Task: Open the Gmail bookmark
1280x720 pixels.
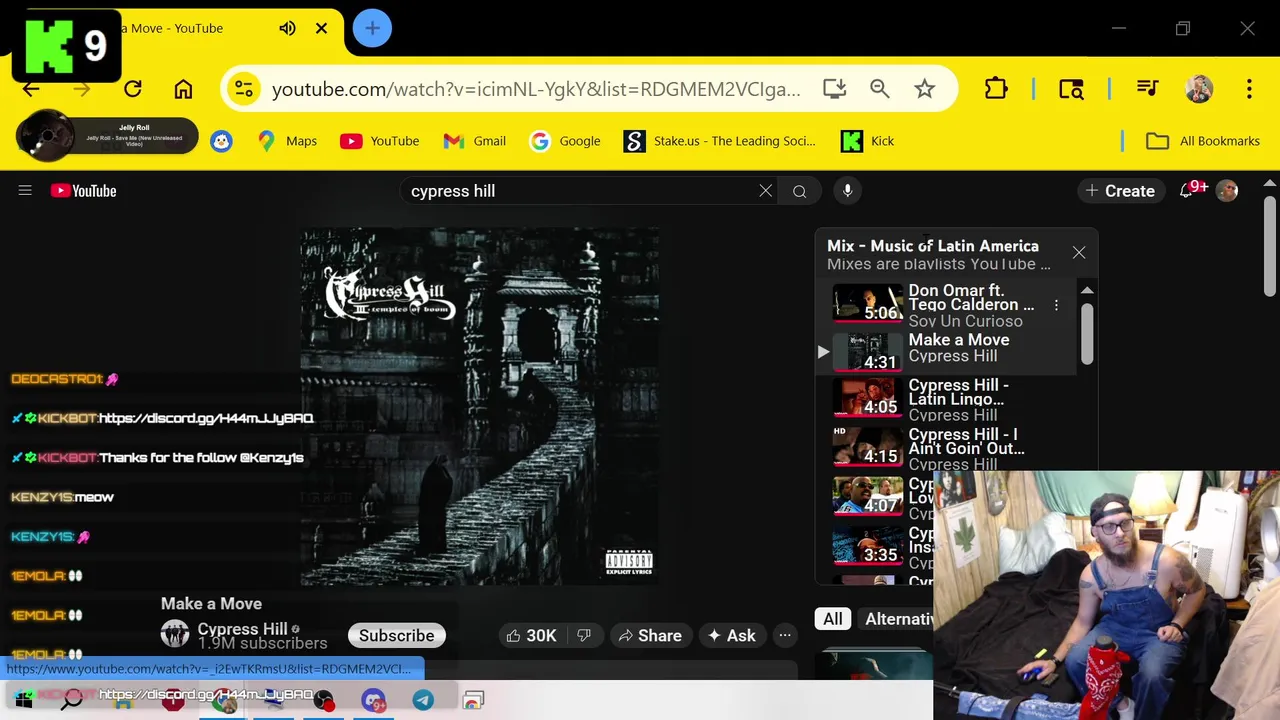Action: [475, 141]
